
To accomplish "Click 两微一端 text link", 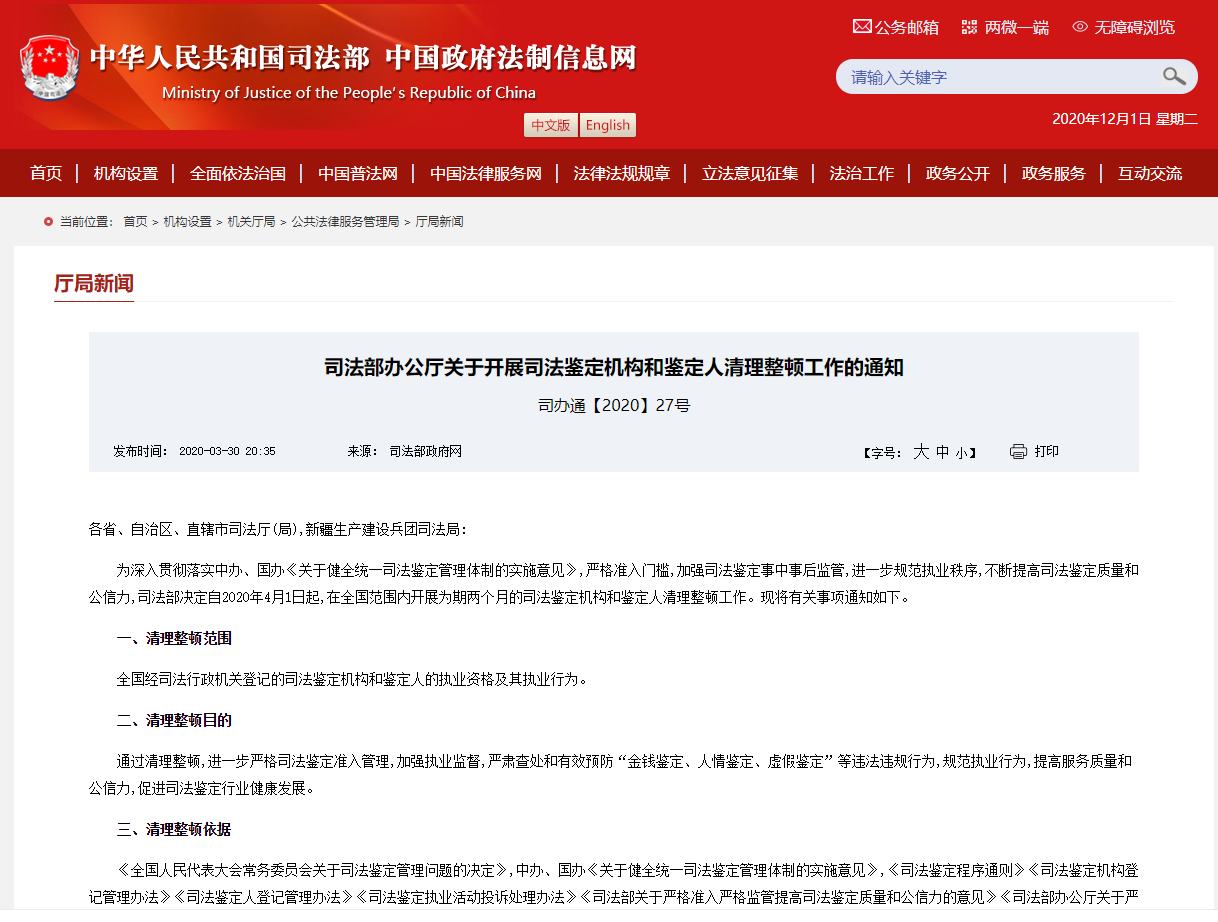I will coord(1017,27).
